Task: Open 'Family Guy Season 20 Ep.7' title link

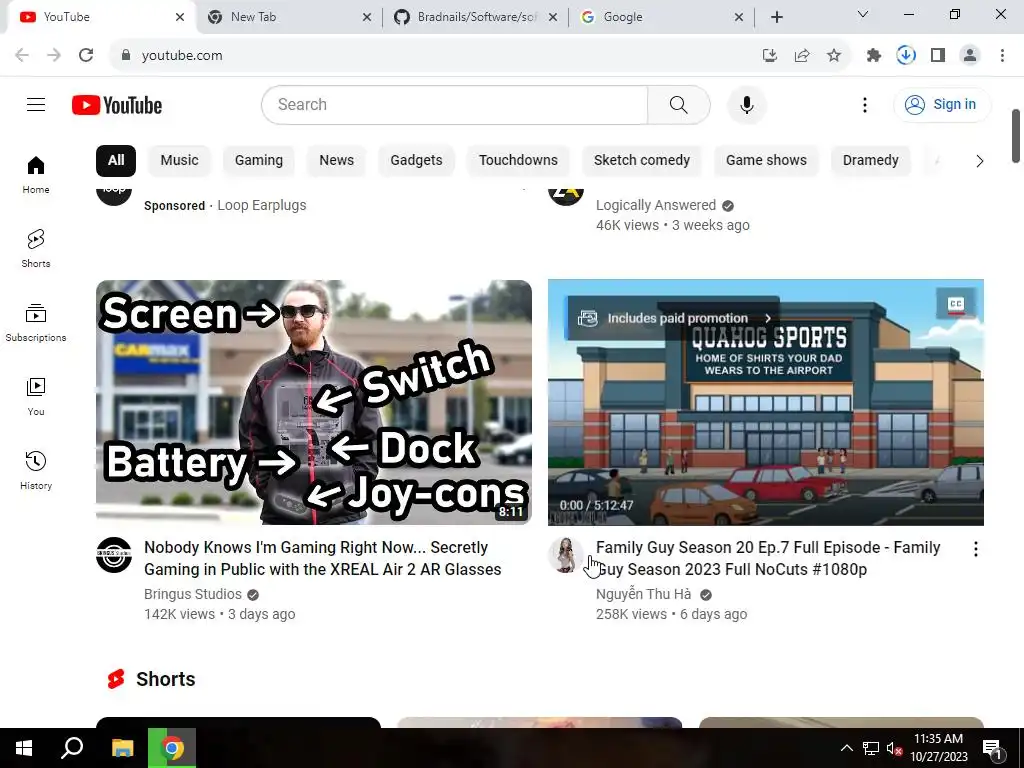Action: click(x=768, y=558)
